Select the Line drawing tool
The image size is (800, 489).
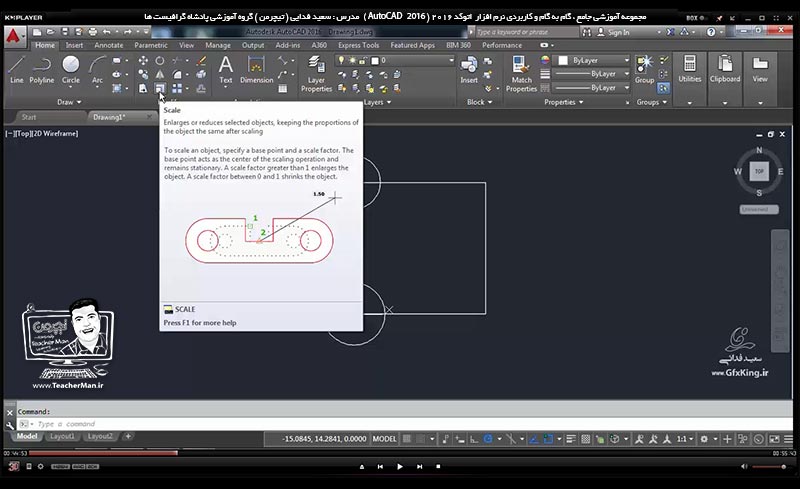16,69
